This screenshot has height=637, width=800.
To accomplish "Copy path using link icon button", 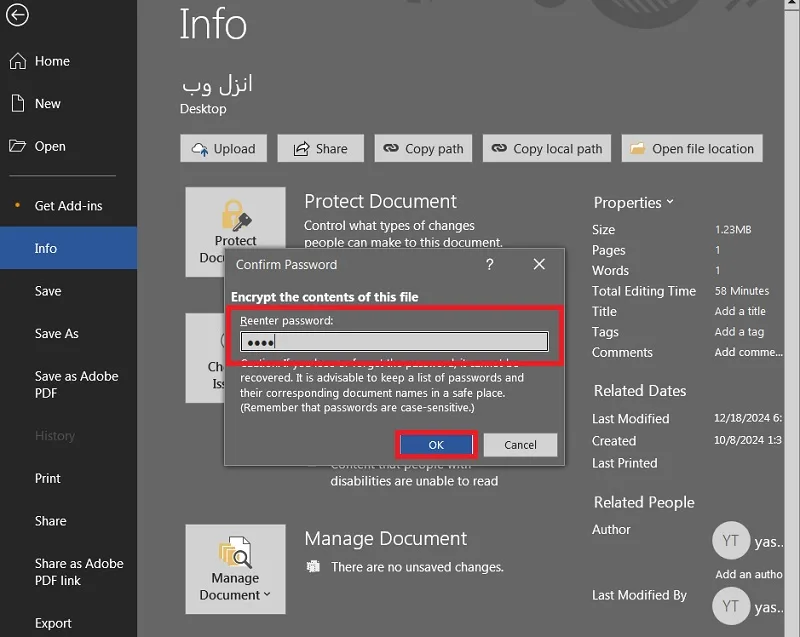I will point(423,148).
